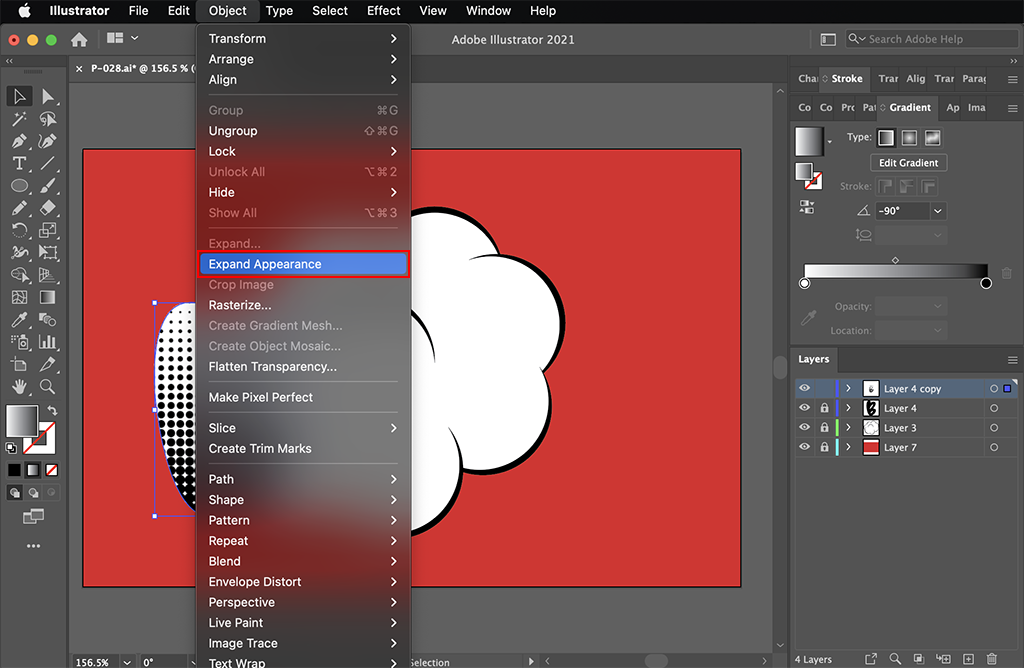This screenshot has height=668, width=1024.
Task: Open the Effect menu
Action: 383,10
